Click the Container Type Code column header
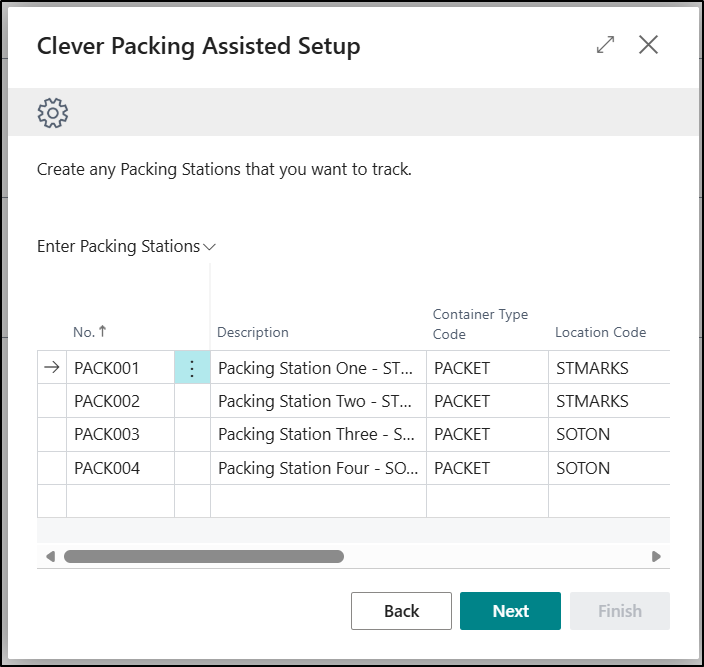Viewport: 704px width, 667px height. point(480,324)
